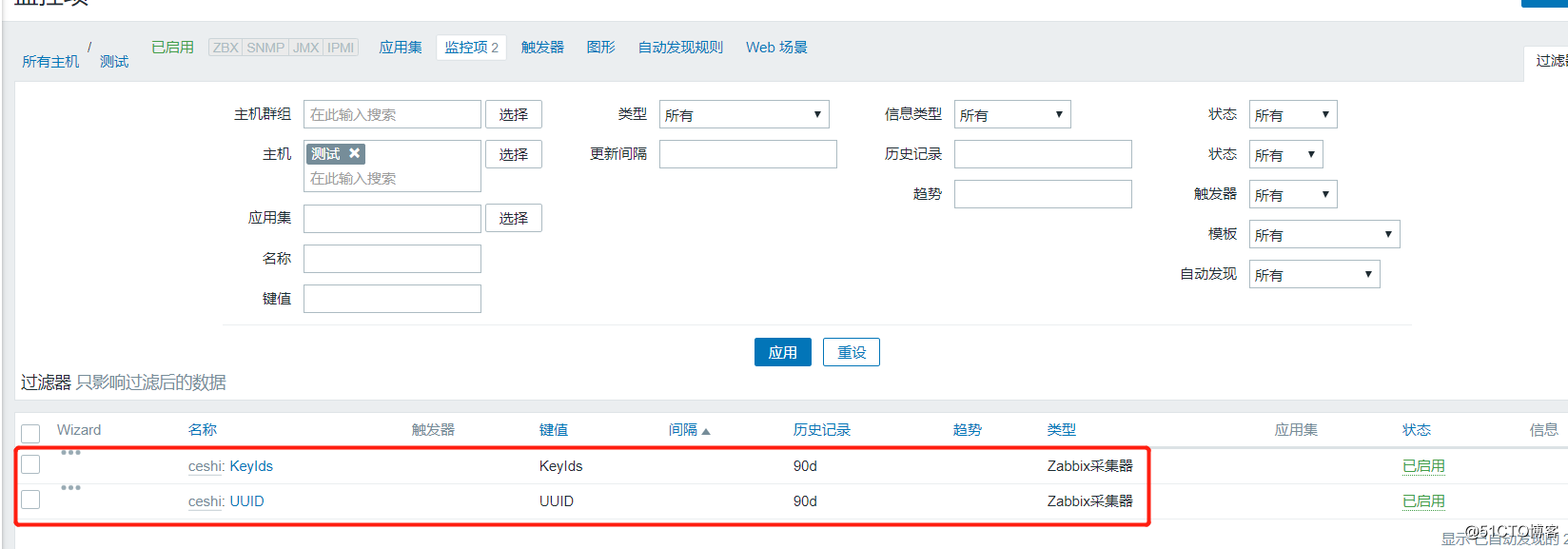Sort by 状态 column header
This screenshot has height=549, width=1568.
click(1417, 430)
